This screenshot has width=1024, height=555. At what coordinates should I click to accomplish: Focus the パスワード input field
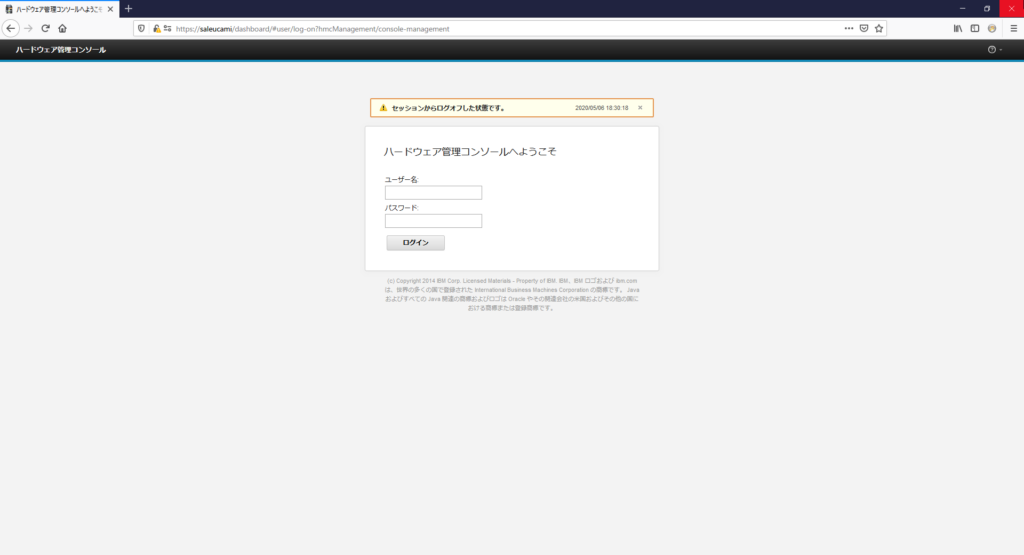[x=433, y=221]
